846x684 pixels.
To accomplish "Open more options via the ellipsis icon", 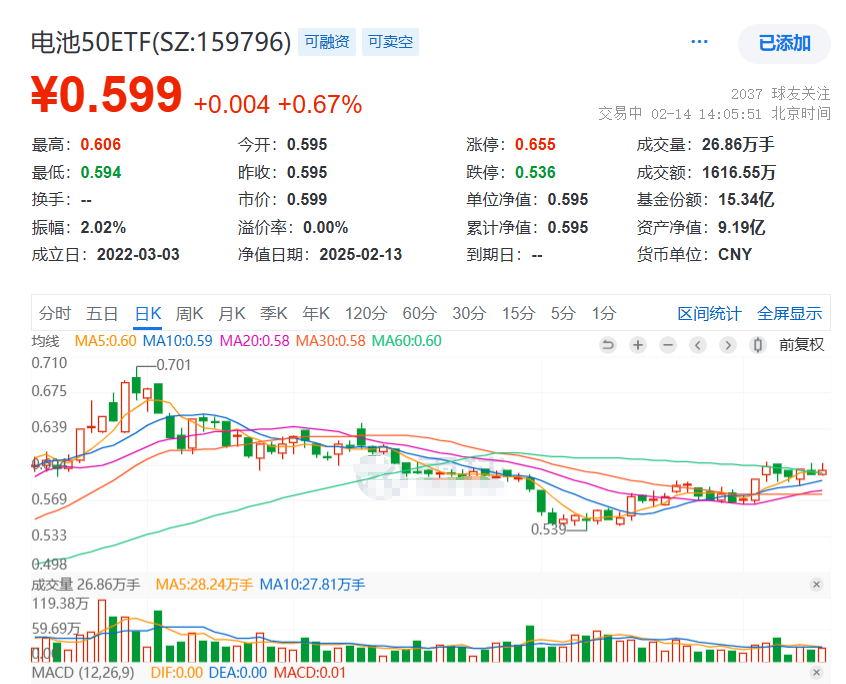I will coord(699,40).
